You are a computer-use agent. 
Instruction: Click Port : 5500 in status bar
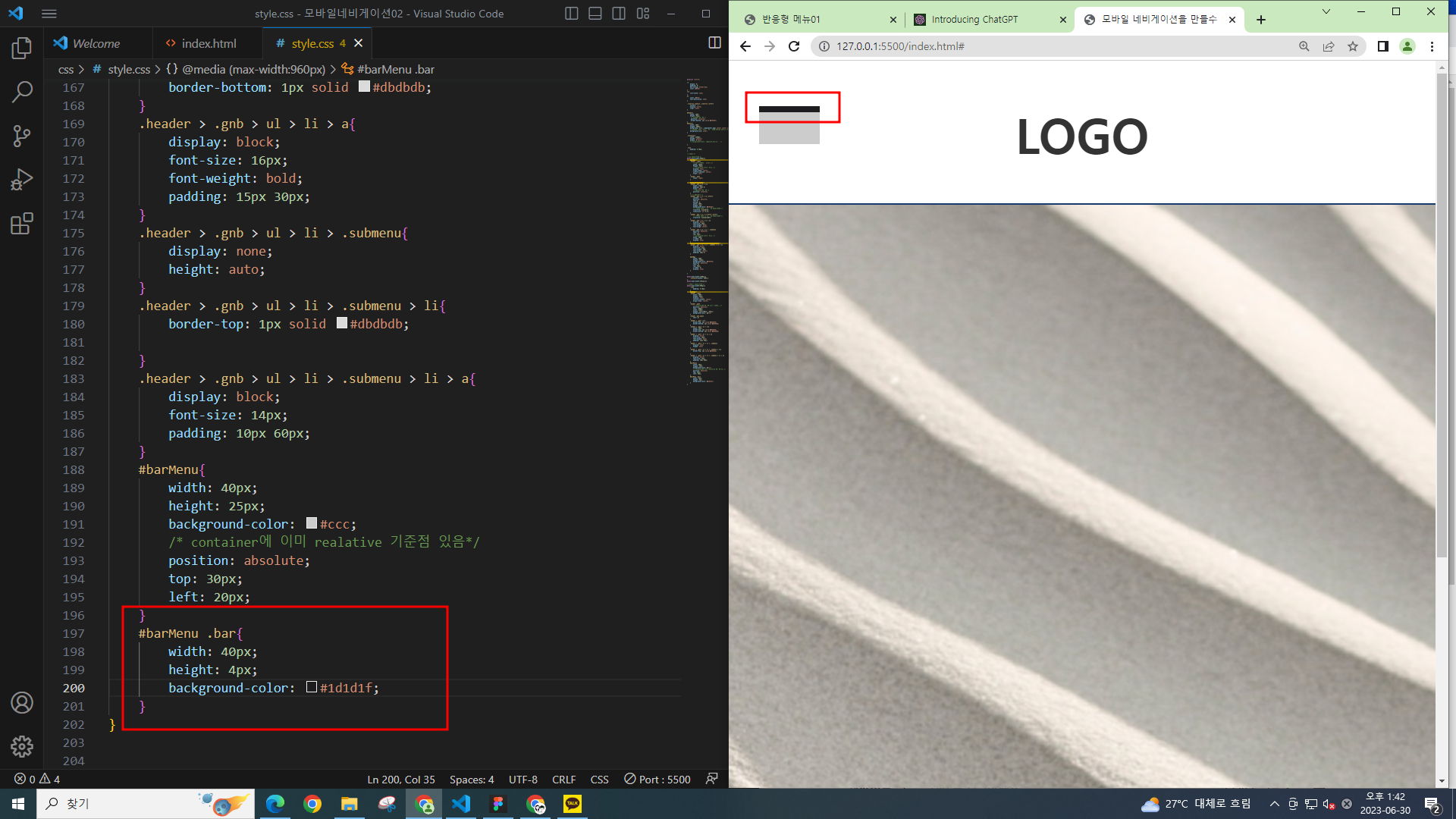point(657,780)
